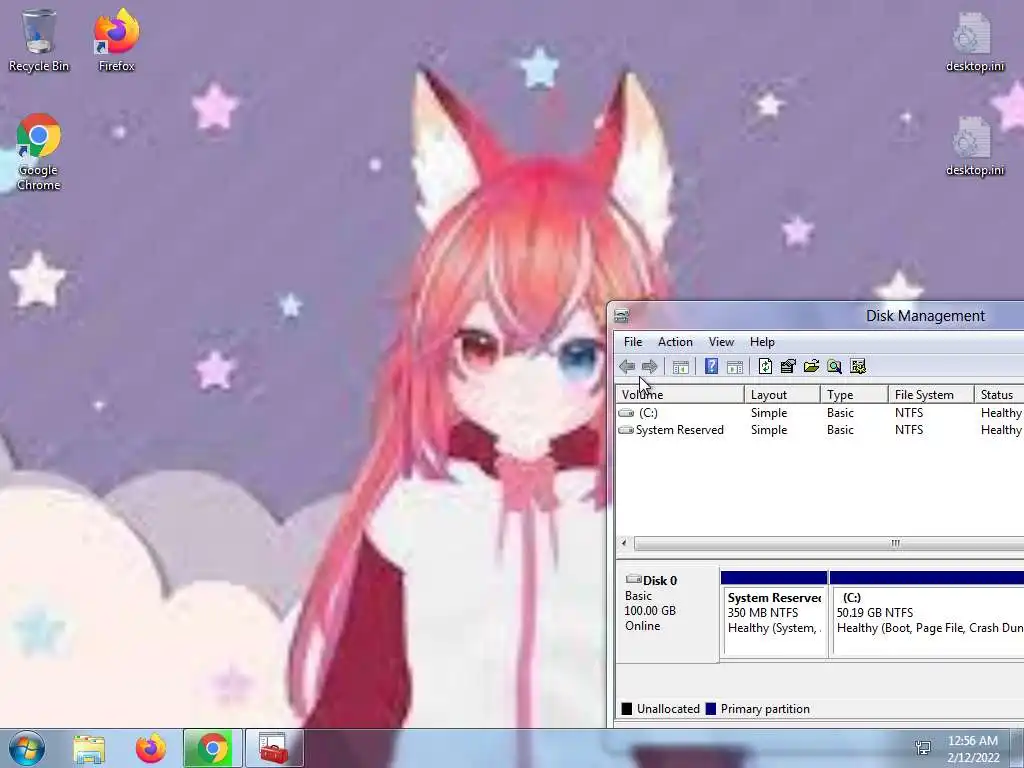
Task: Click the Disk 0 drive icon
Action: pos(633,579)
